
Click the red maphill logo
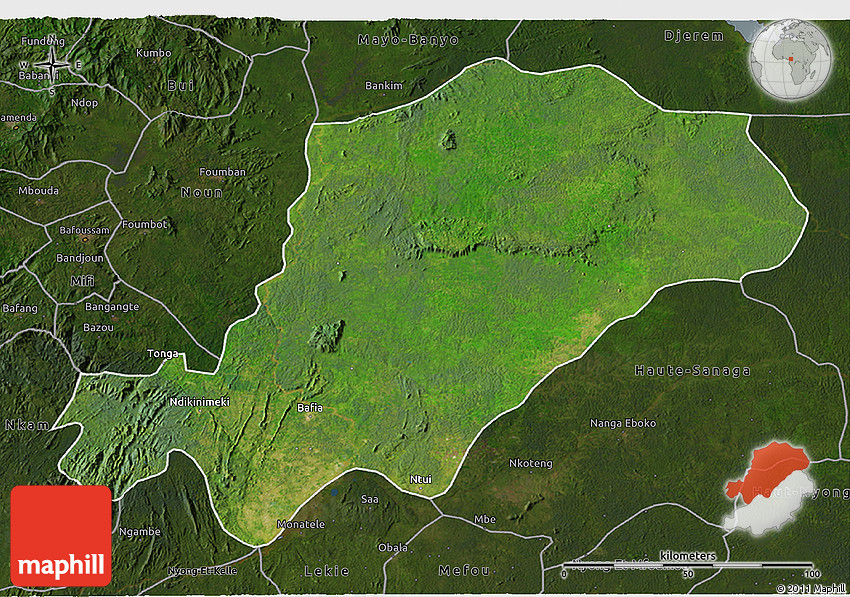point(61,535)
